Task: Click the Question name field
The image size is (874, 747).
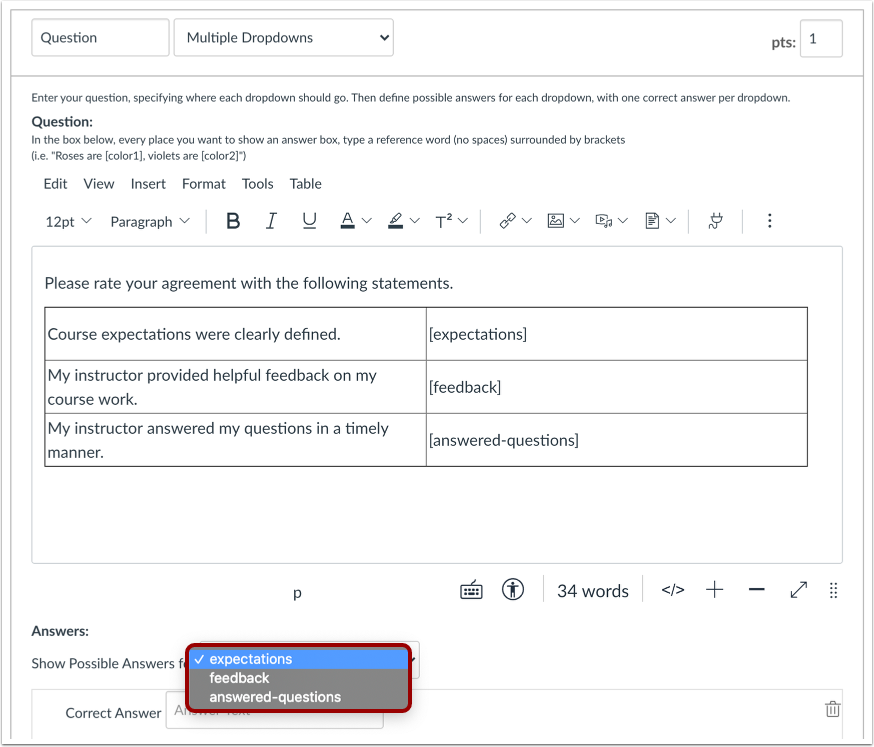Action: point(100,37)
